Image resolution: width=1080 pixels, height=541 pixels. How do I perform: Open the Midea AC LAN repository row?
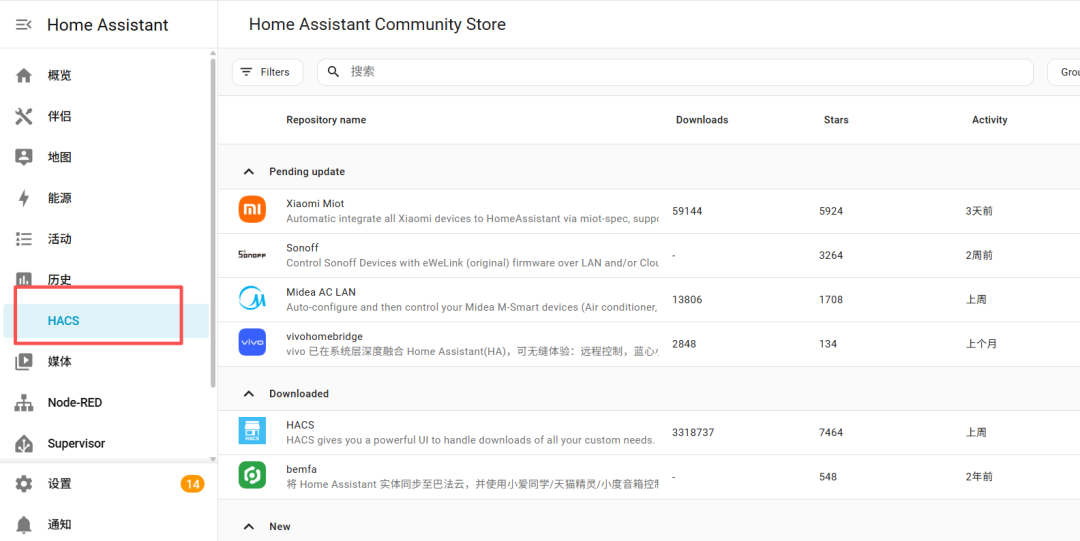coord(649,299)
